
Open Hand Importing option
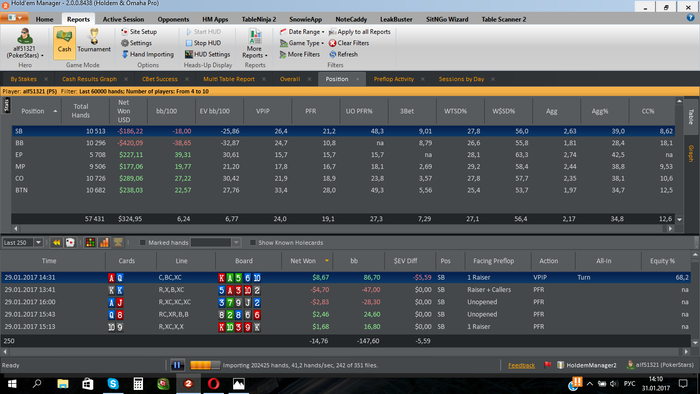148,54
